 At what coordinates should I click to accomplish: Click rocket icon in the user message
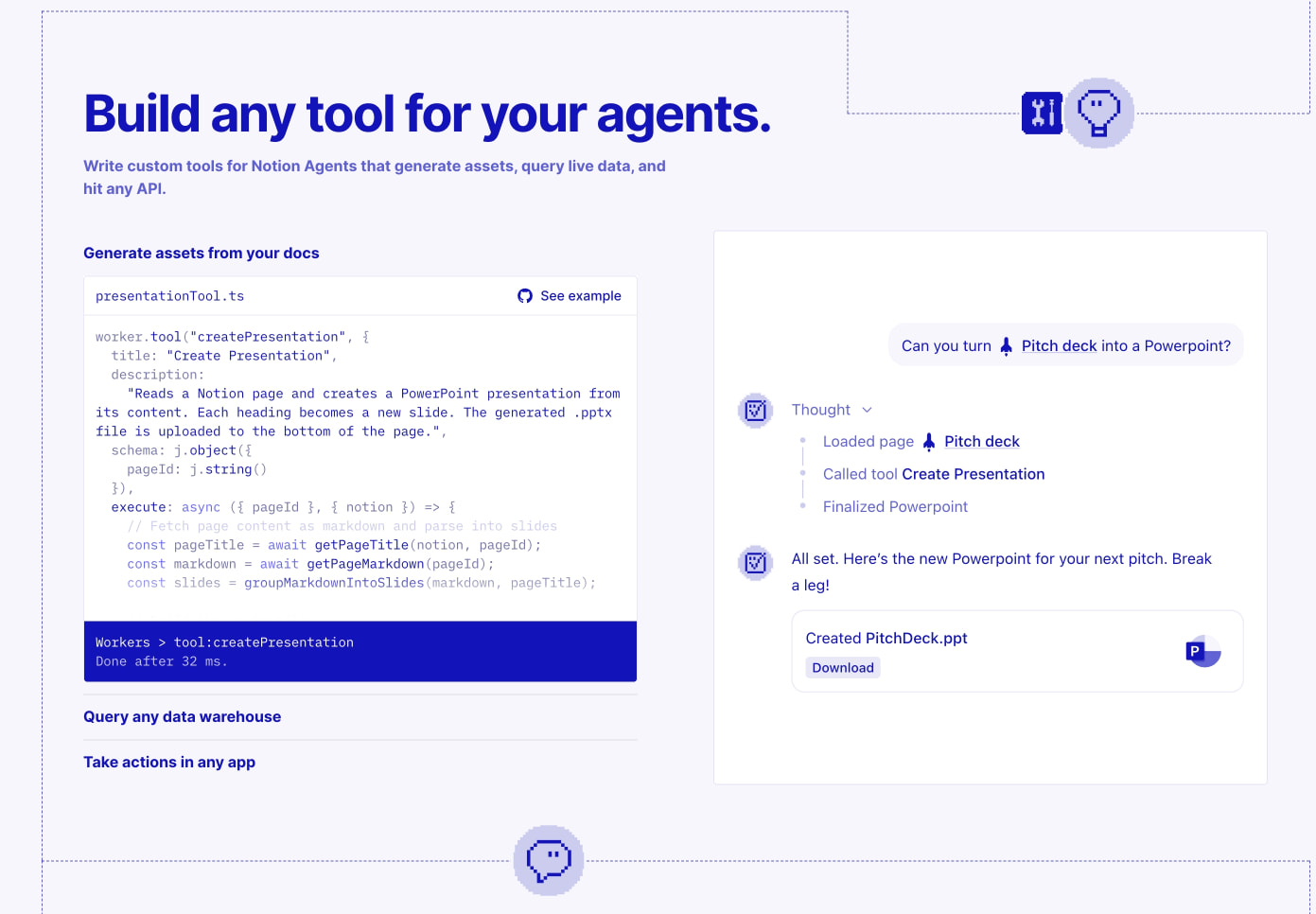pyautogui.click(x=1007, y=346)
